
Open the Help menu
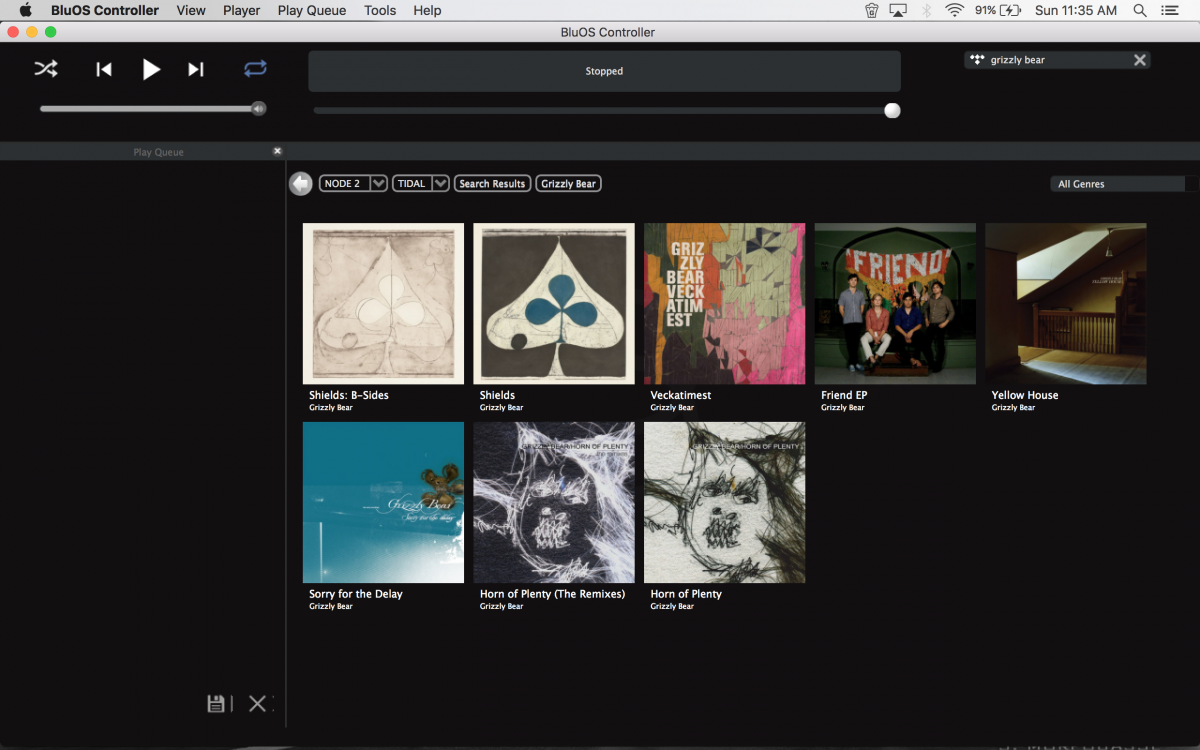pyautogui.click(x=427, y=10)
